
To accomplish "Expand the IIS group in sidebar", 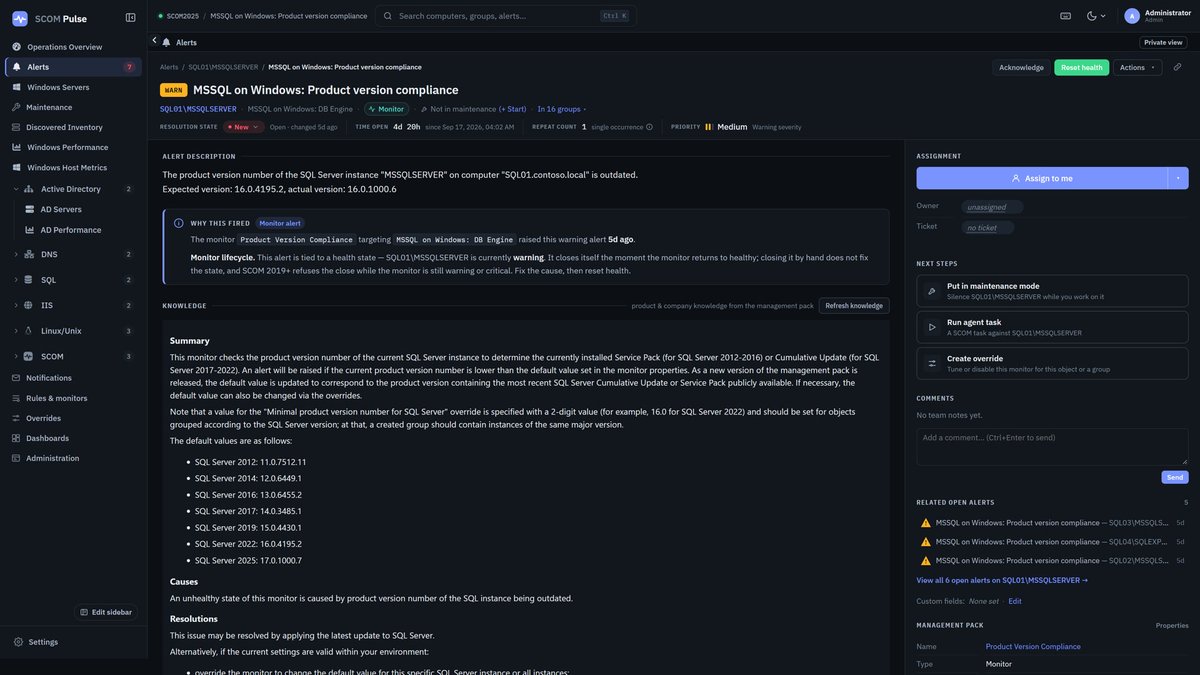I will click(16, 305).
